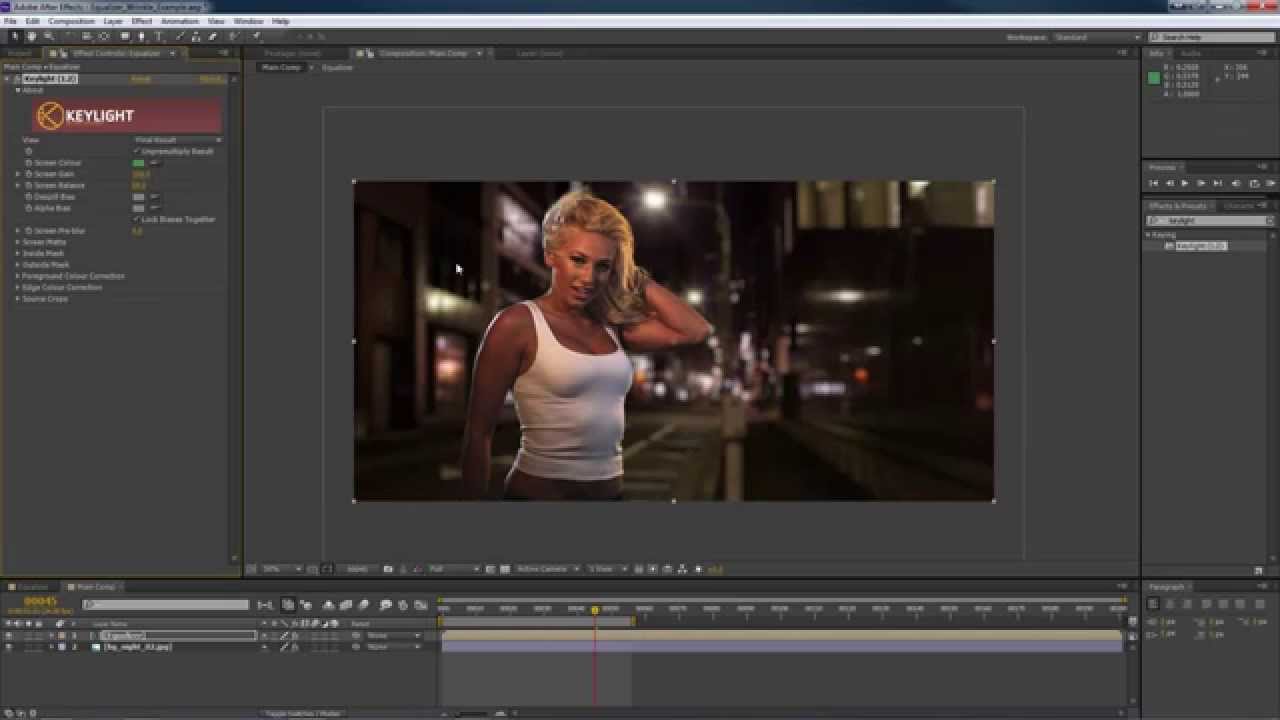The height and width of the screenshot is (720, 1280).
Task: Open the timeline Graph Editor icon
Action: click(x=420, y=605)
